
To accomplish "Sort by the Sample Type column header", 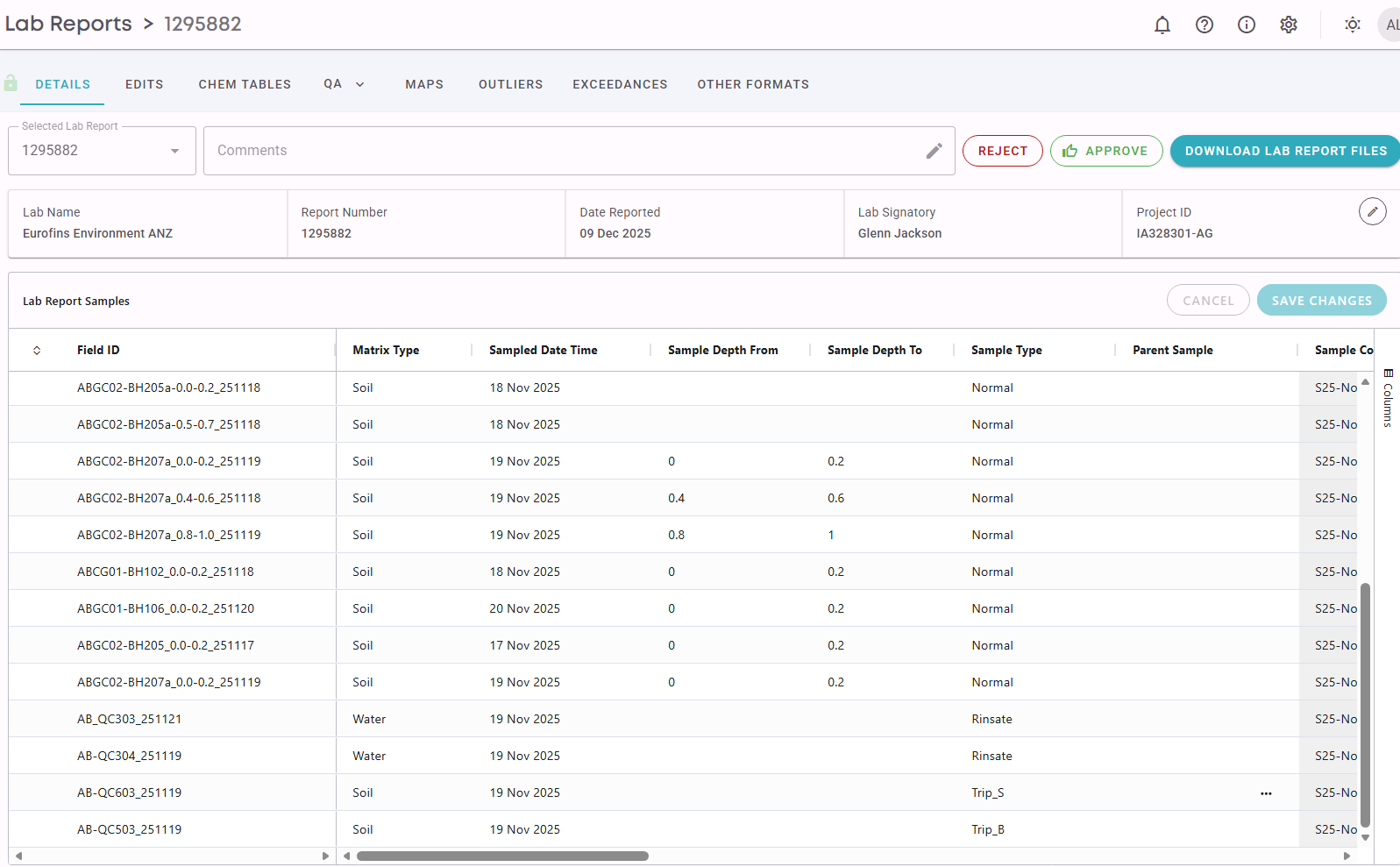I will tap(1006, 350).
